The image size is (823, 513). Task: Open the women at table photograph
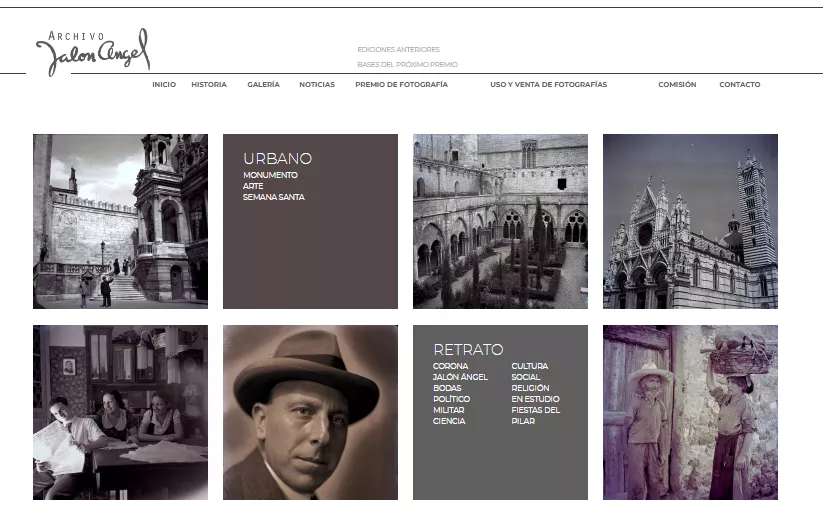click(x=120, y=412)
